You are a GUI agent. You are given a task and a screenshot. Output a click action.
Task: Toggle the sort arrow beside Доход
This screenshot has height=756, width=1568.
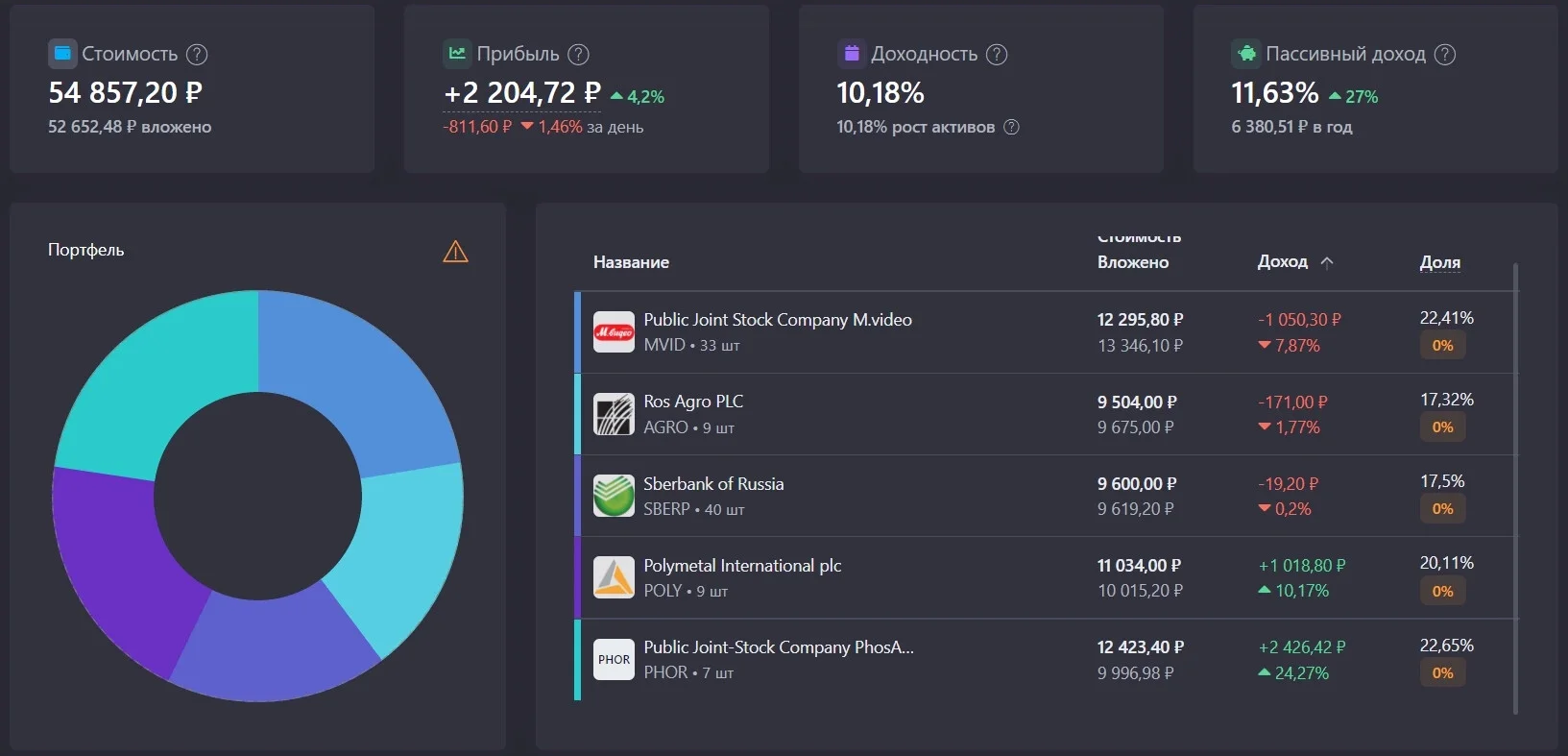pyautogui.click(x=1327, y=262)
